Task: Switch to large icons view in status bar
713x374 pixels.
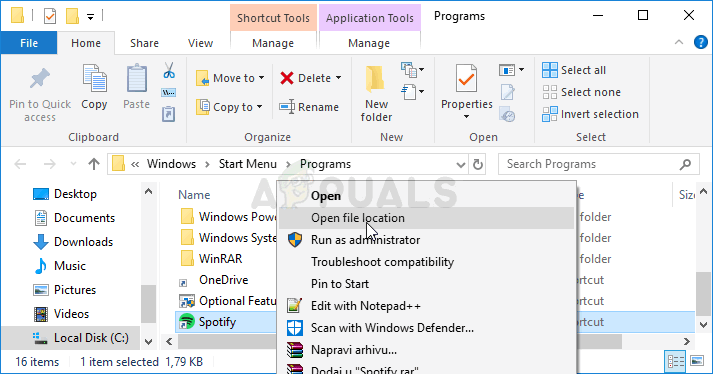Action: tap(697, 362)
